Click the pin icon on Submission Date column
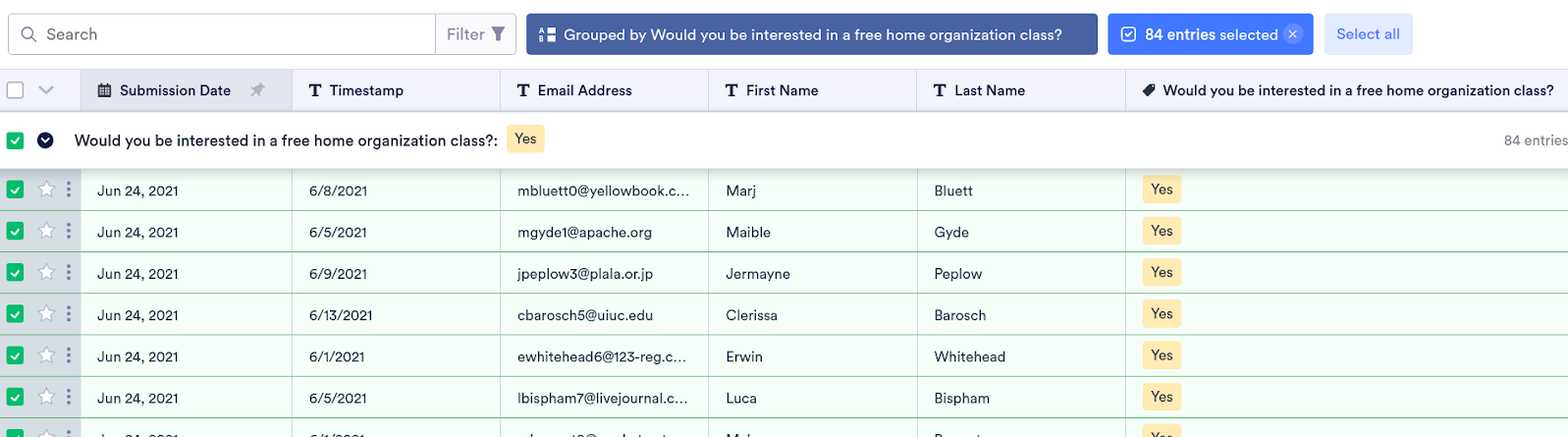 [257, 90]
